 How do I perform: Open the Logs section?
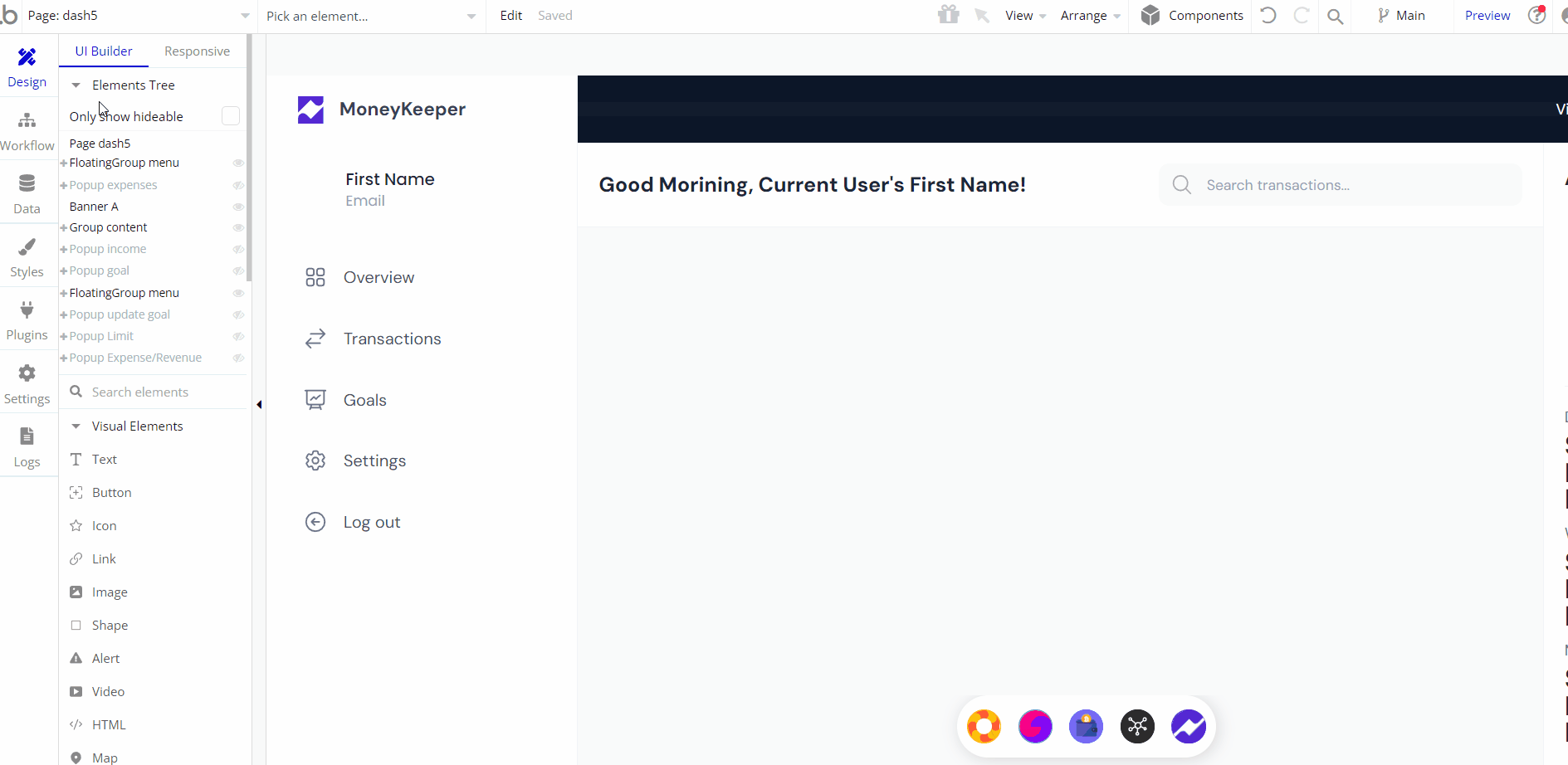tap(27, 448)
